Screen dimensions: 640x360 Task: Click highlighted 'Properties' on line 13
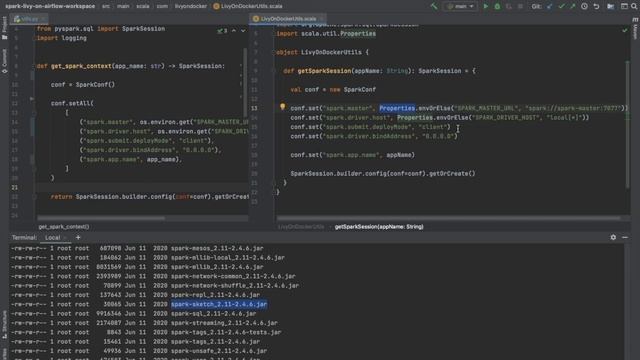[397, 108]
